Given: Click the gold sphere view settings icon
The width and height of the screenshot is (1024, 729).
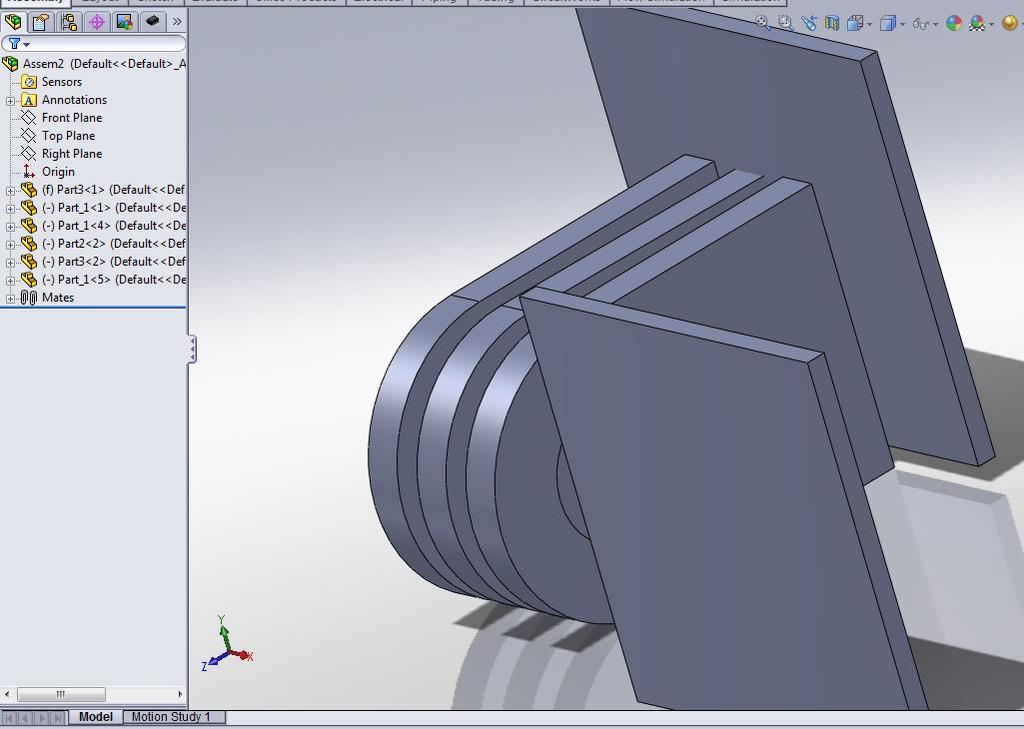Looking at the screenshot, I should [x=1010, y=24].
